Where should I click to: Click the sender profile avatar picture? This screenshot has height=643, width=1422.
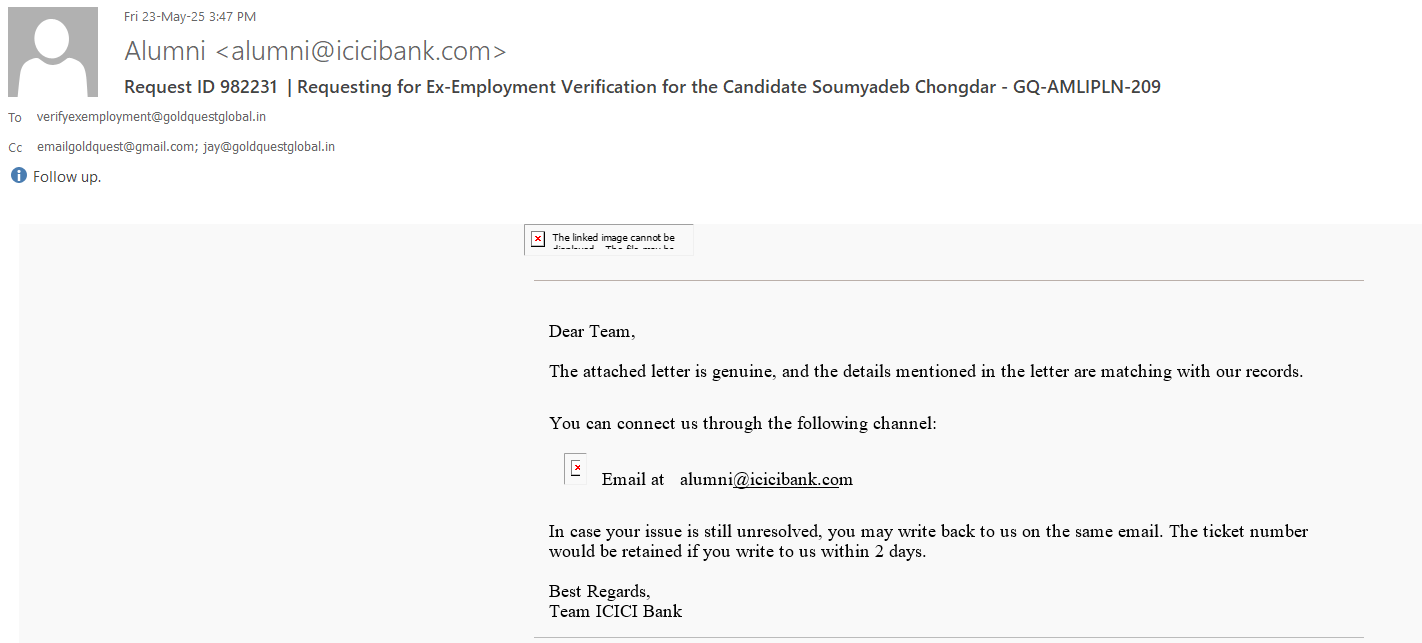click(53, 52)
